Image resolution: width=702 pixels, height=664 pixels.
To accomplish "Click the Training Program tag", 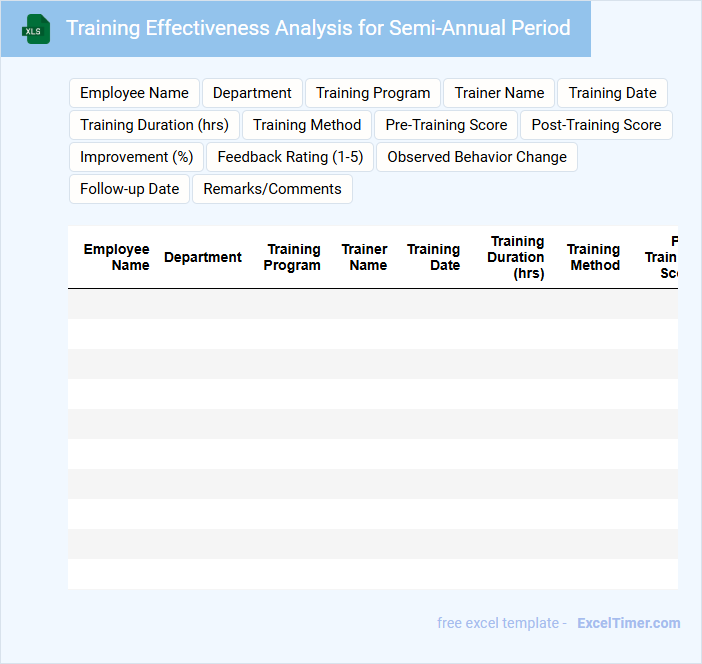I will pyautogui.click(x=373, y=93).
